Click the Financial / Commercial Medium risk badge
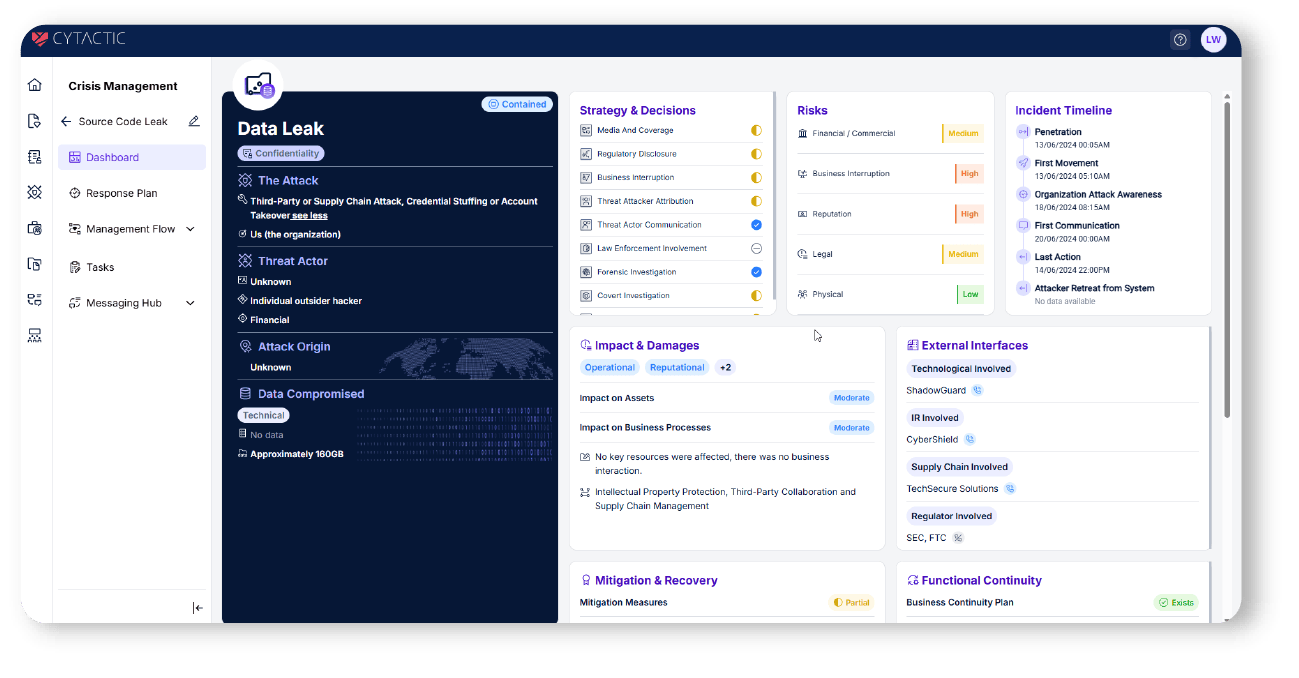This screenshot has width=1299, height=678. [x=963, y=133]
